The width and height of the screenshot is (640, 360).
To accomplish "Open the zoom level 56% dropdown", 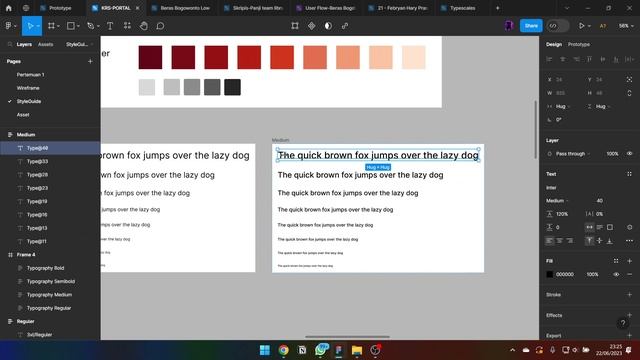I will click(x=626, y=26).
